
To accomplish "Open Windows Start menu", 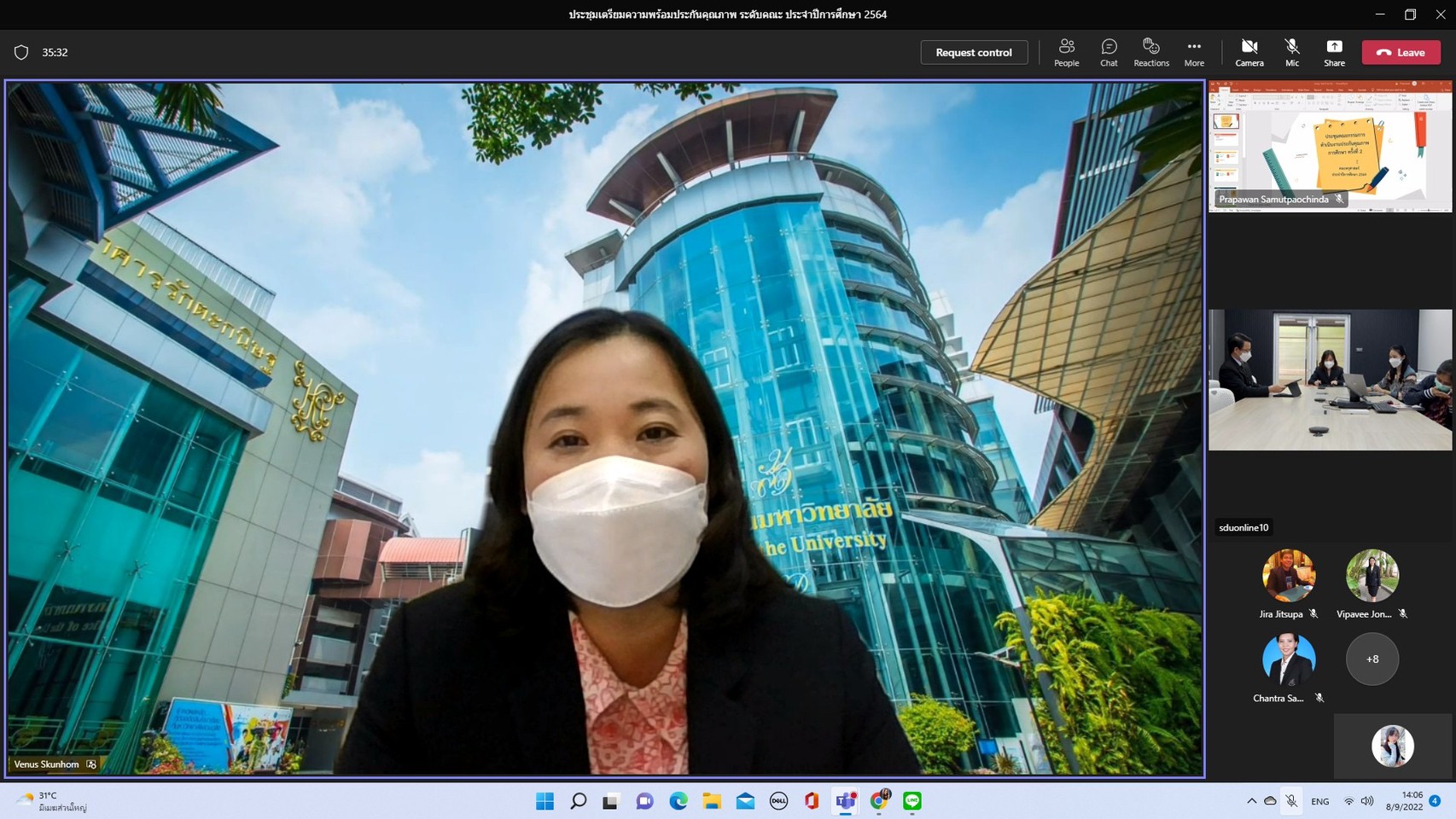I will [545, 801].
